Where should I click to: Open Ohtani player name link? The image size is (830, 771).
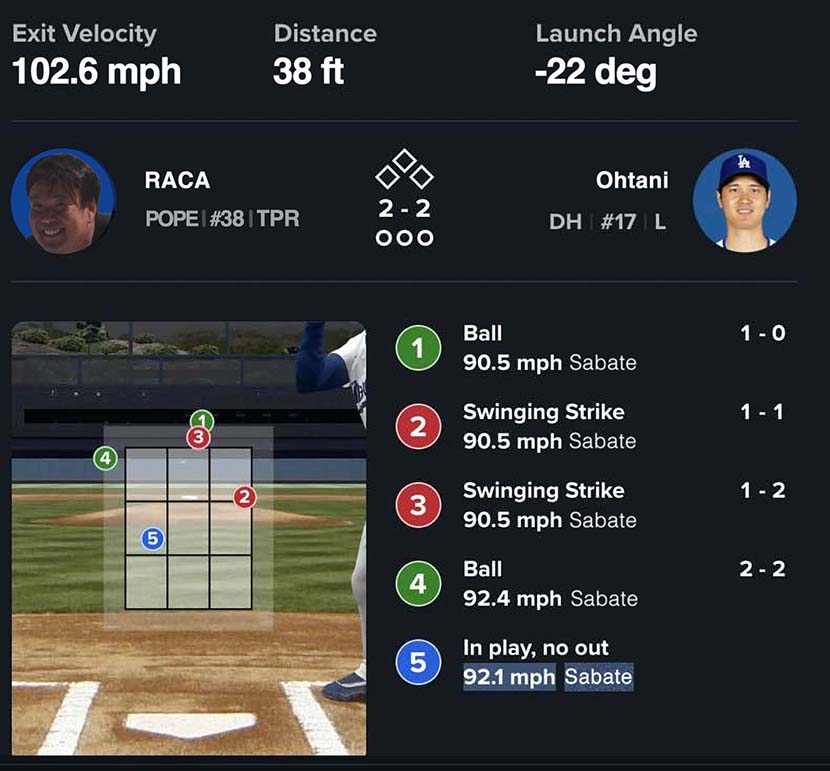632,180
